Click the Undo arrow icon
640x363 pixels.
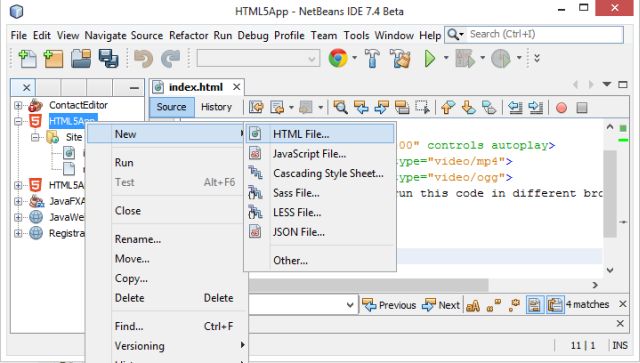[144, 59]
